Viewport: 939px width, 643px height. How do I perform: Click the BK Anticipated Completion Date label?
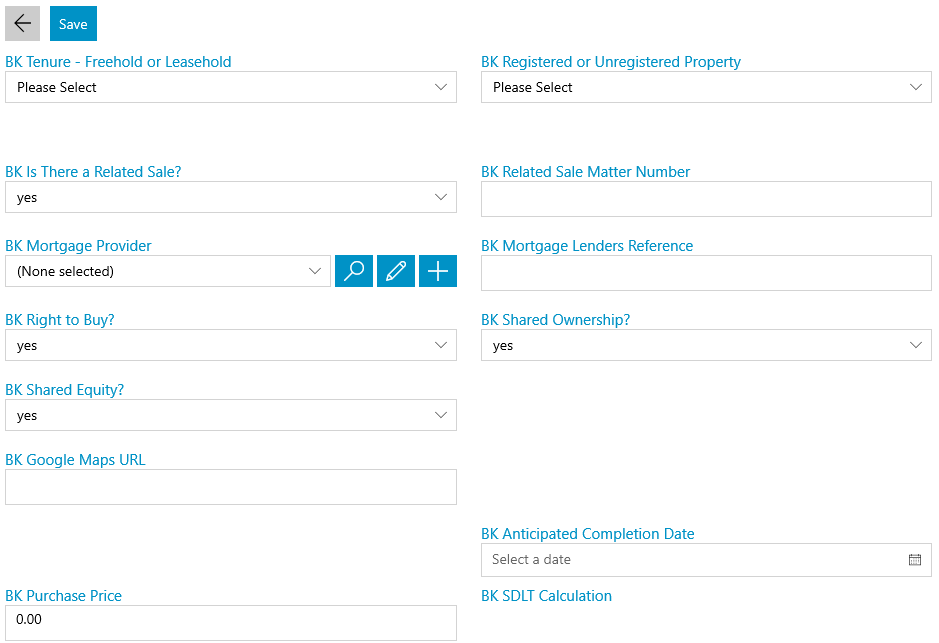pos(587,534)
